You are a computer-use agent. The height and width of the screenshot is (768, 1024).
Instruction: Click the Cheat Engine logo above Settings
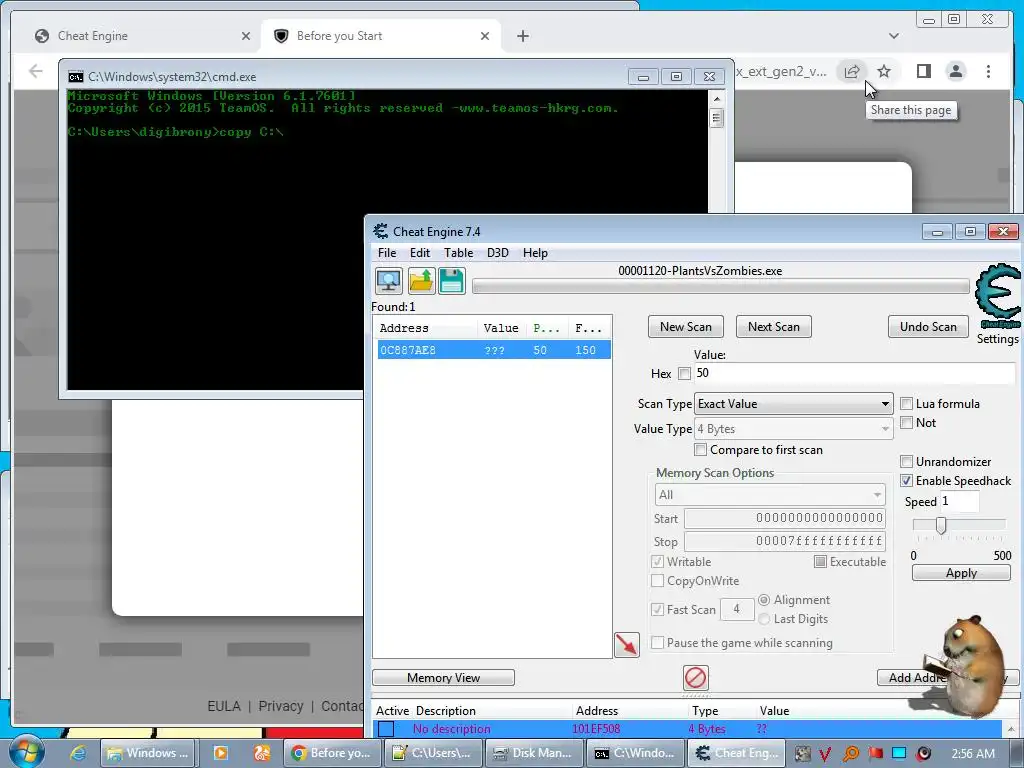click(999, 295)
